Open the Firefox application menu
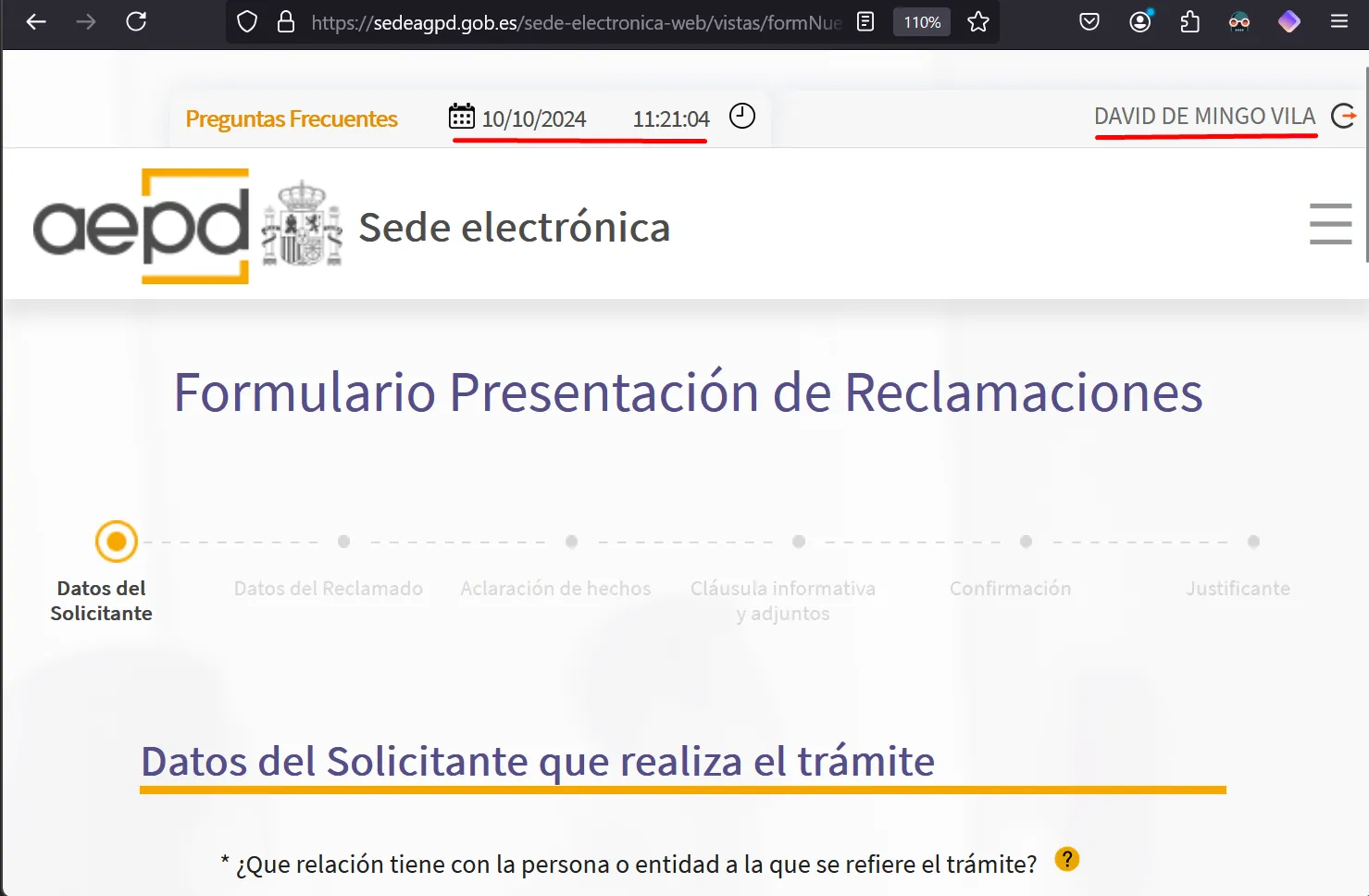Screen dimensions: 1369x896 [x=1338, y=21]
